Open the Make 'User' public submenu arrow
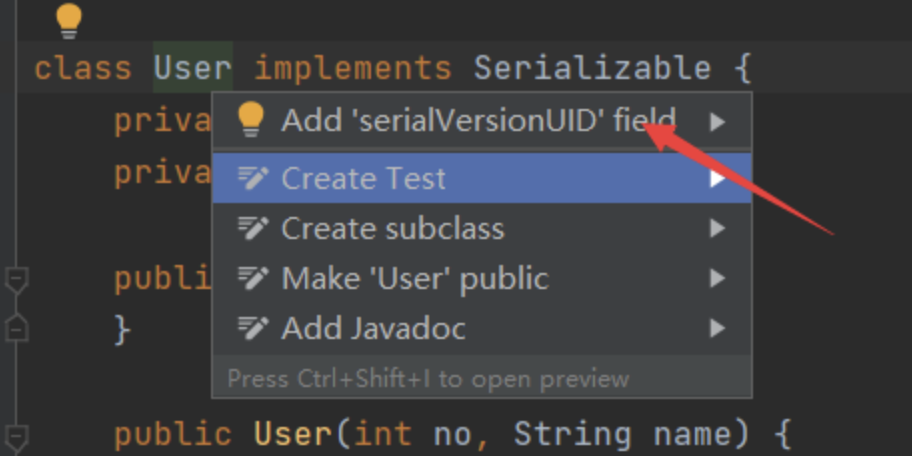Viewport: 912px width, 456px height. point(716,278)
